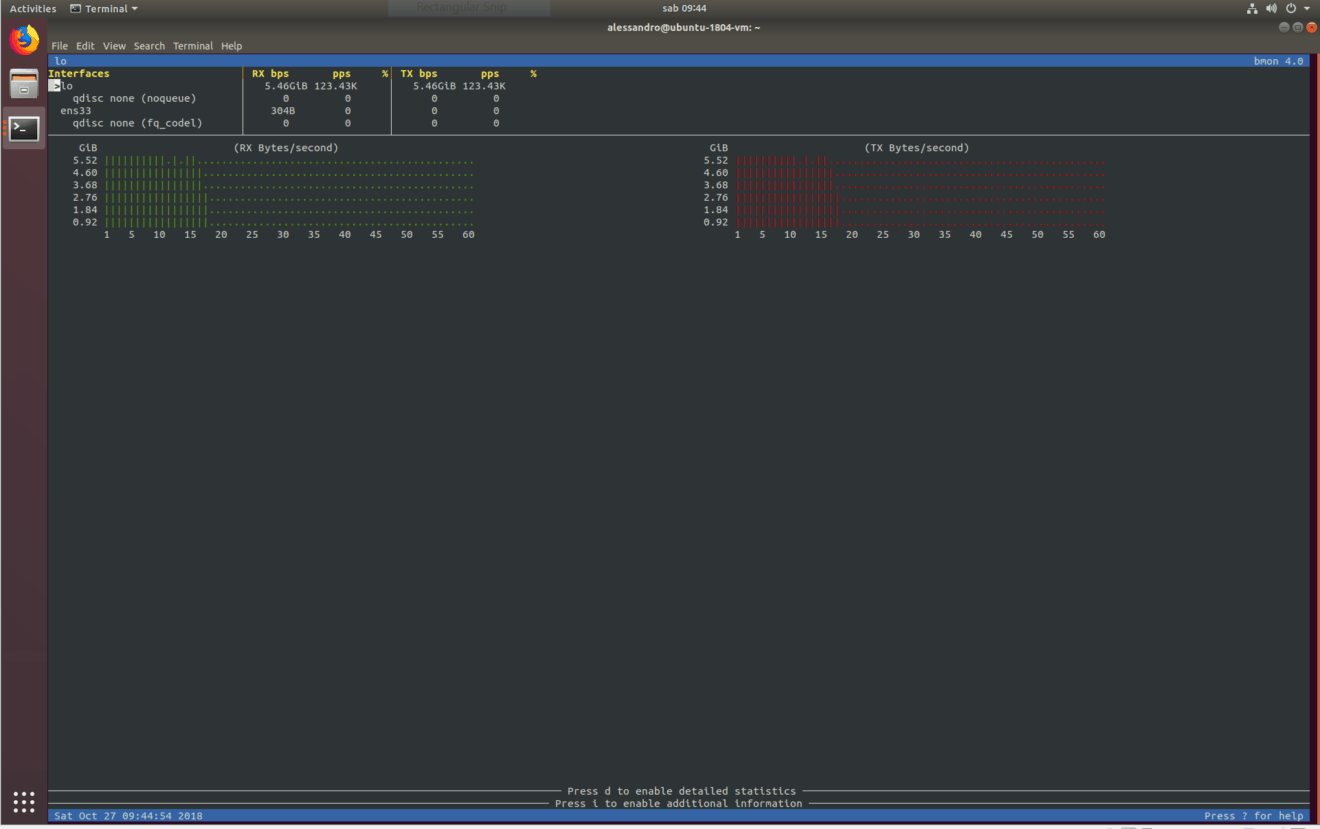Open the file manager from the dock

coord(23,83)
